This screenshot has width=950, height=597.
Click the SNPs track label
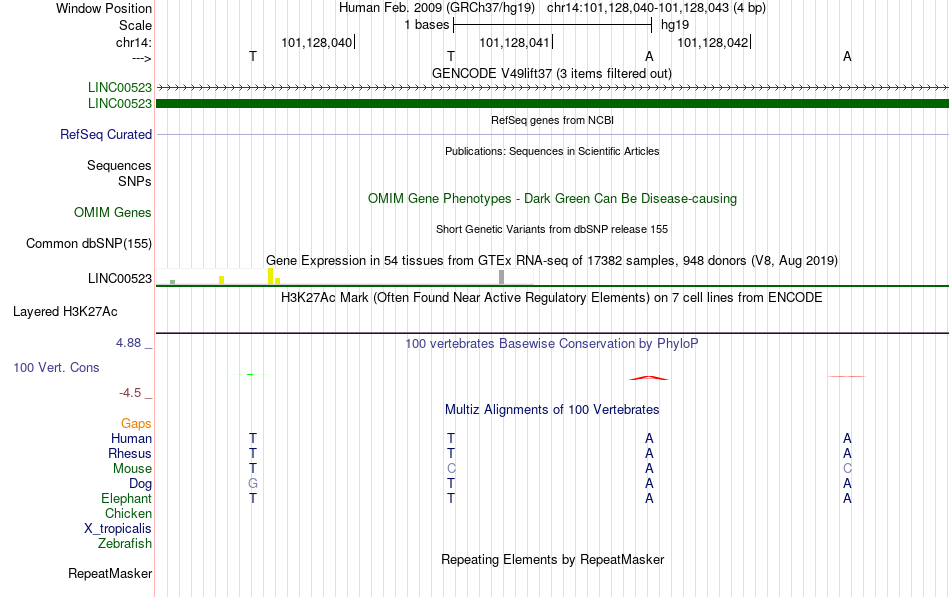[x=135, y=181]
